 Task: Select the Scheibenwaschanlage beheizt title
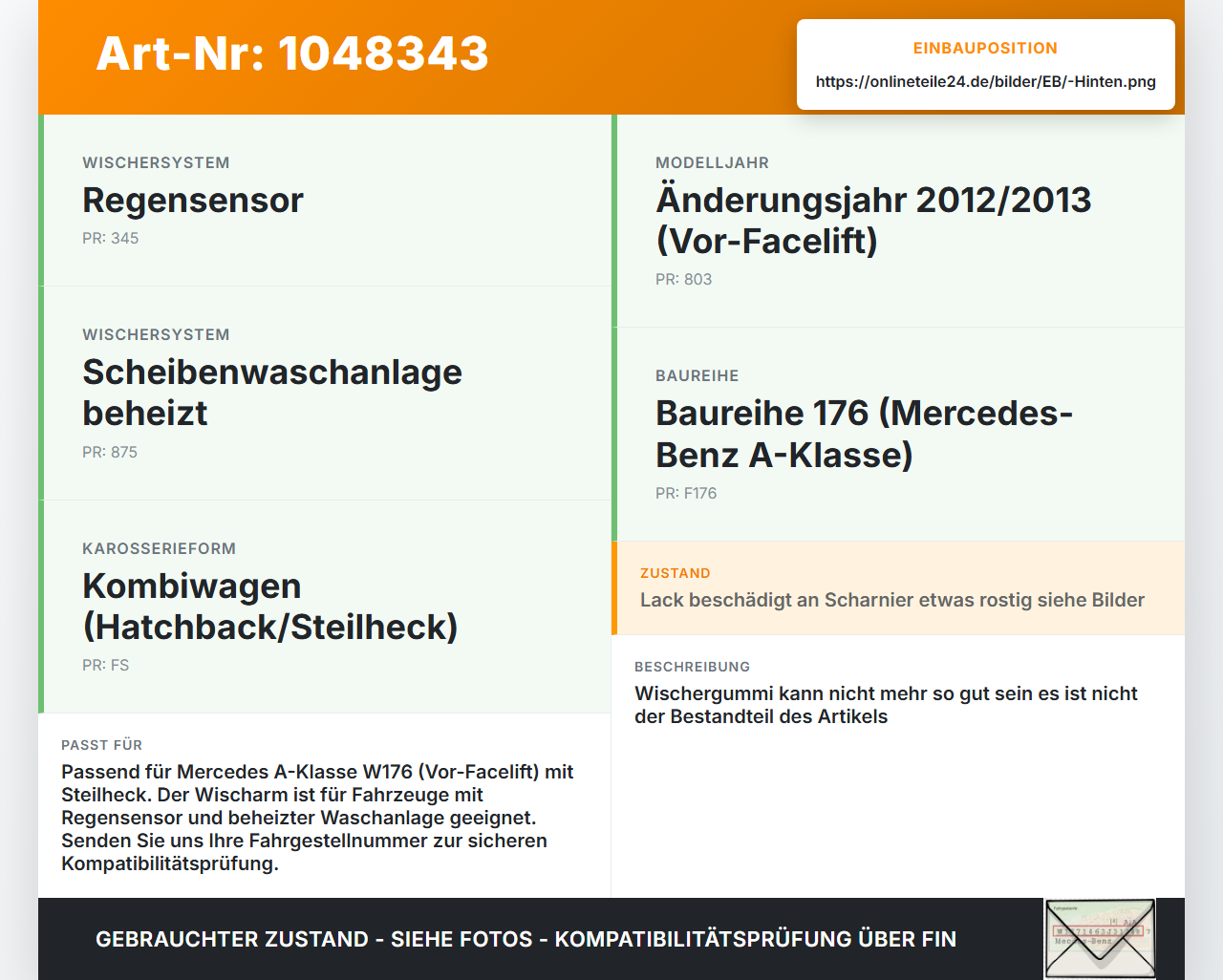(272, 393)
